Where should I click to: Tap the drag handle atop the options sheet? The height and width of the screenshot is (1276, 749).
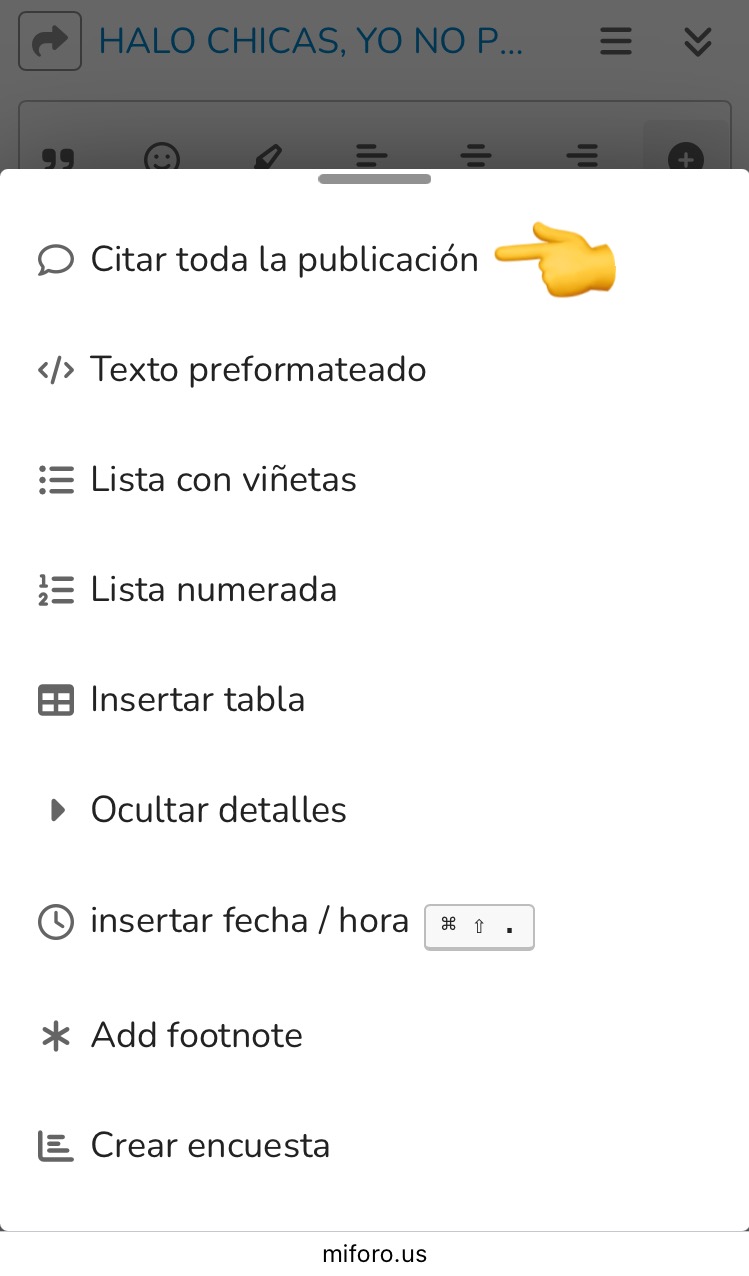pyautogui.click(x=374, y=180)
